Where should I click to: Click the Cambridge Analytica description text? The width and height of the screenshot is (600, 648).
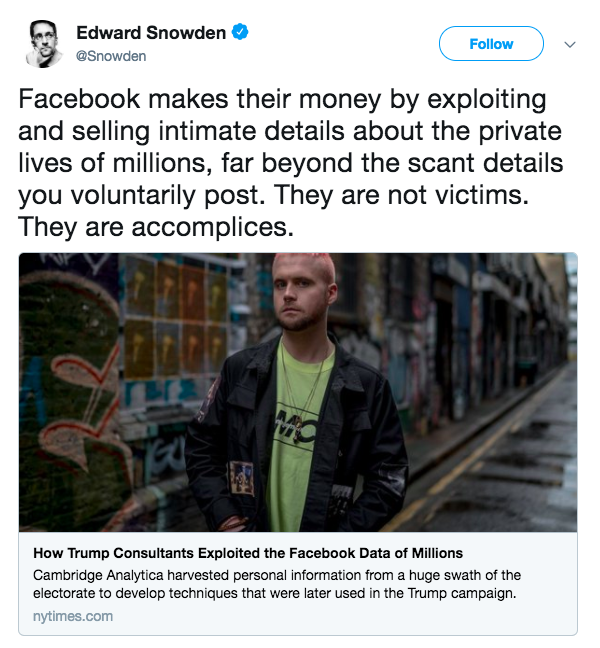tap(277, 584)
